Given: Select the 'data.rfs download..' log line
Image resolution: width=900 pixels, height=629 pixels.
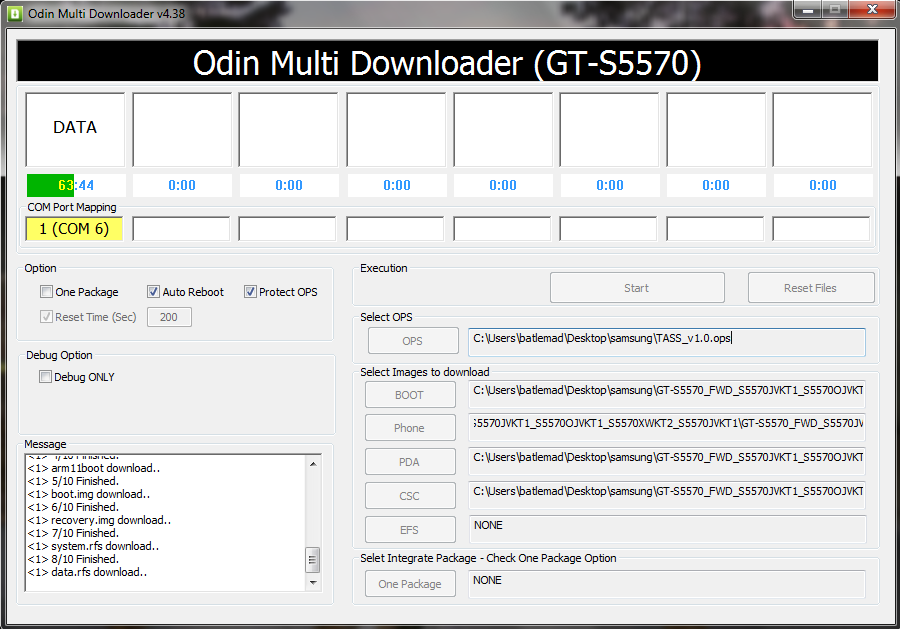Looking at the screenshot, I should 87,572.
